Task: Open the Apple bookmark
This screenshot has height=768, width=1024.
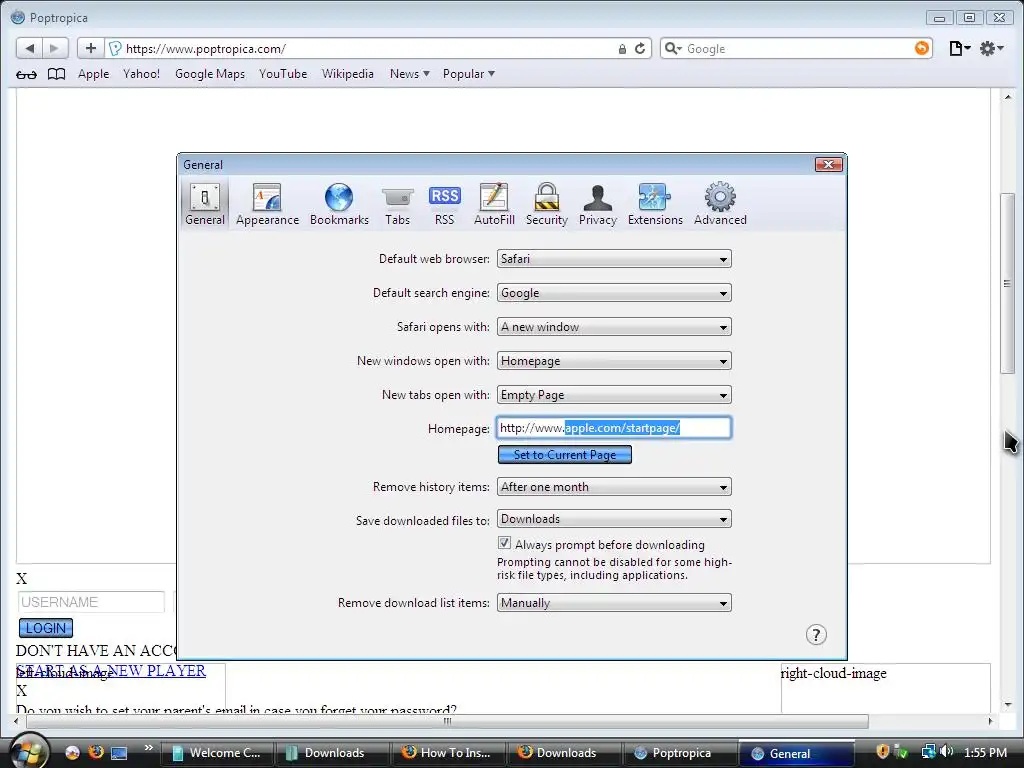Action: click(93, 74)
